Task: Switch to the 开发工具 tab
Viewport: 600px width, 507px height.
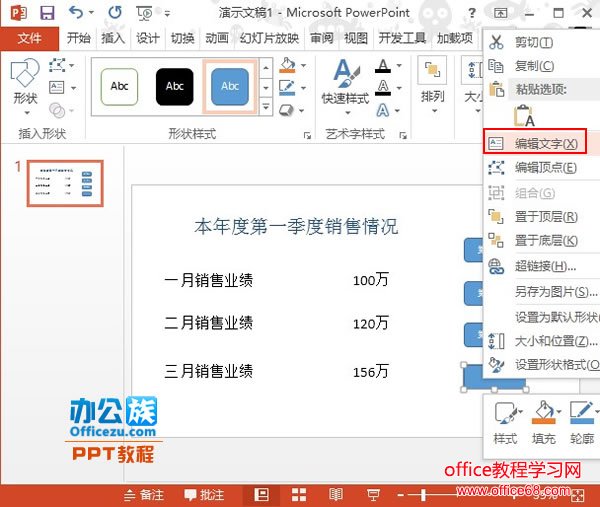Action: click(x=402, y=38)
